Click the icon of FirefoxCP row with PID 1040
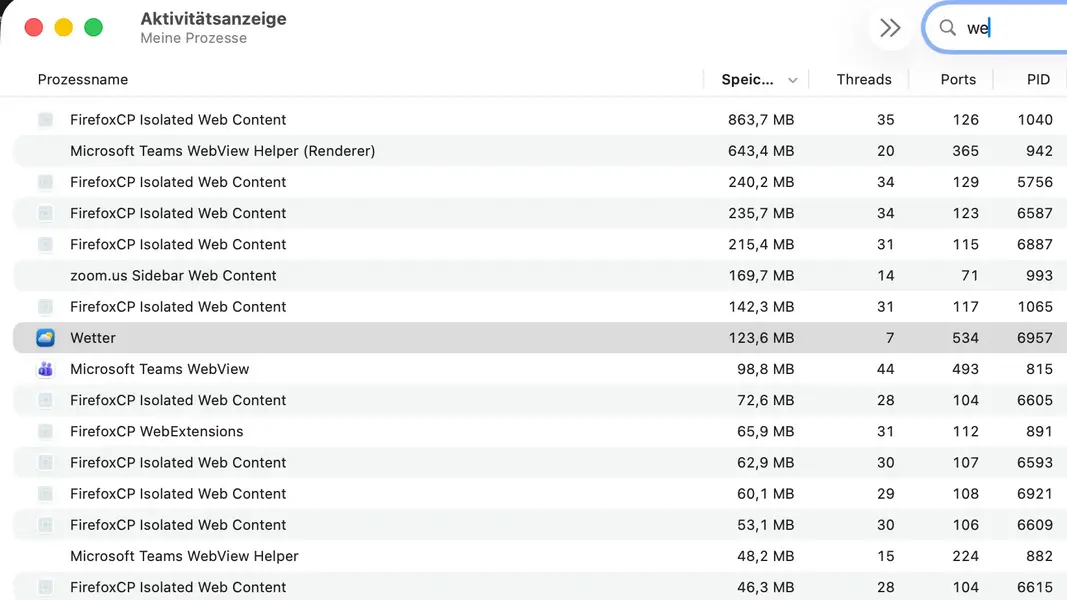The image size is (1067, 600). (46, 120)
